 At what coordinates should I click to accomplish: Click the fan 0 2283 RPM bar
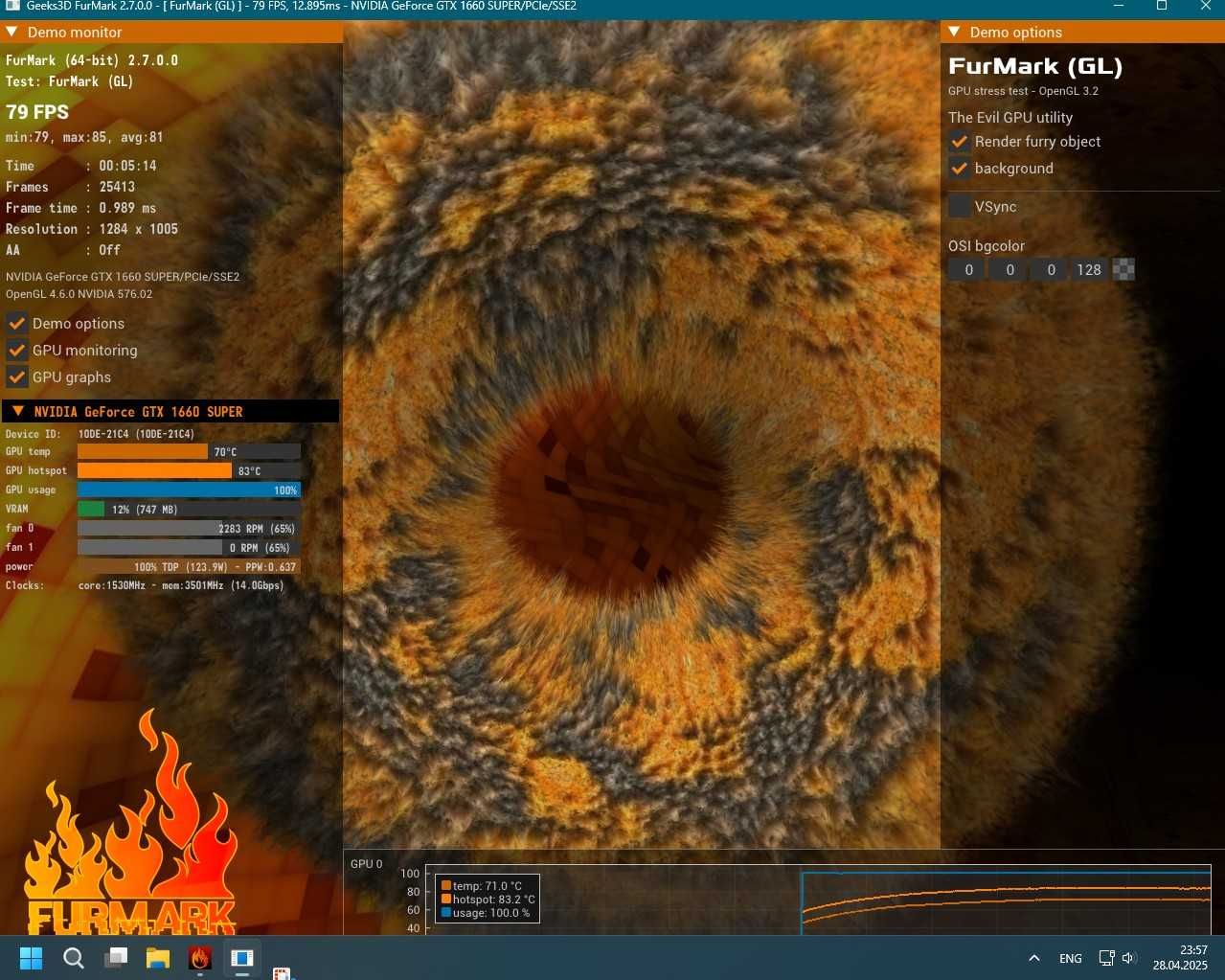coord(189,528)
